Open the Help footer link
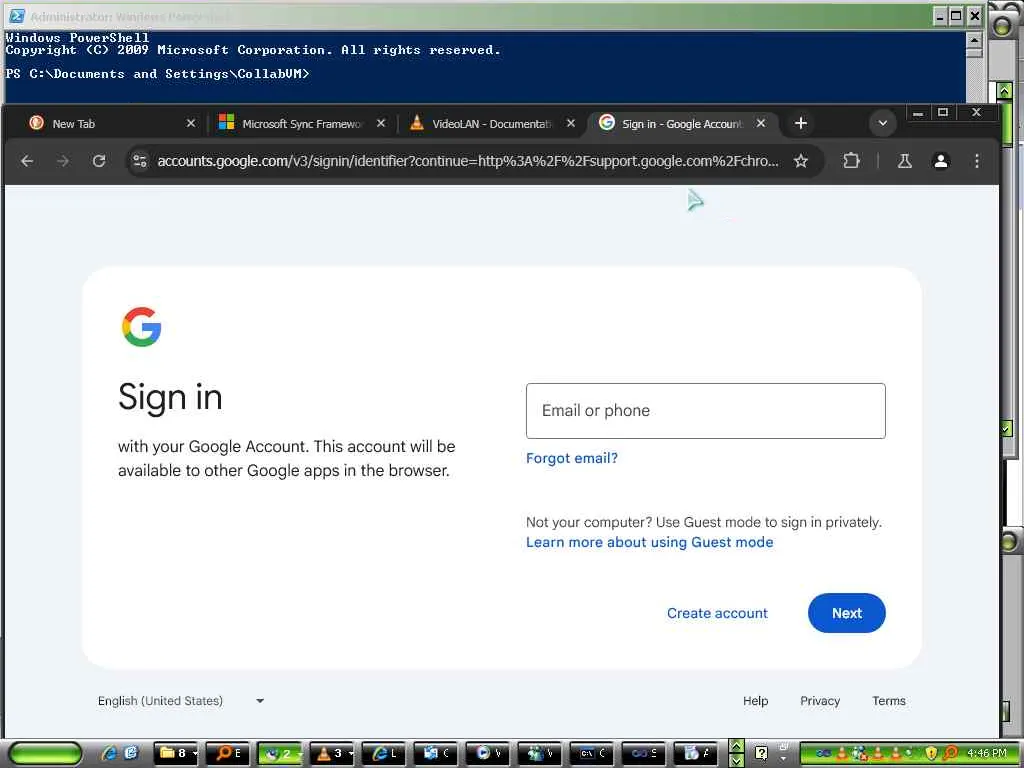This screenshot has height=768, width=1024. pyautogui.click(x=755, y=701)
